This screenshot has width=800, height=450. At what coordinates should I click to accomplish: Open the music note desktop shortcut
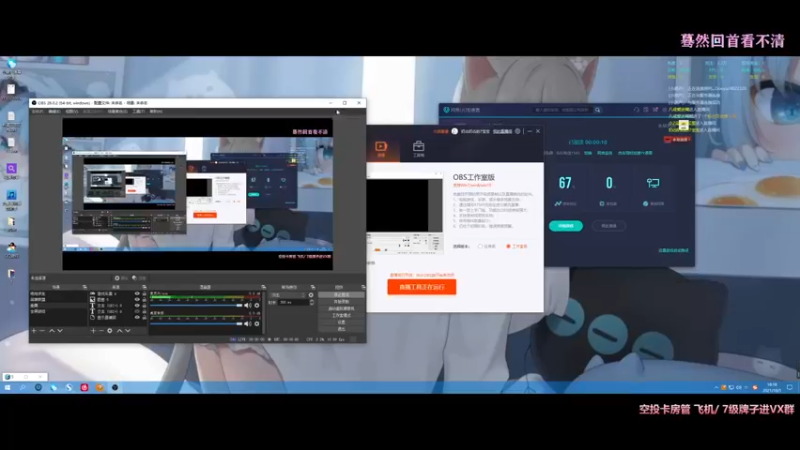(x=11, y=195)
